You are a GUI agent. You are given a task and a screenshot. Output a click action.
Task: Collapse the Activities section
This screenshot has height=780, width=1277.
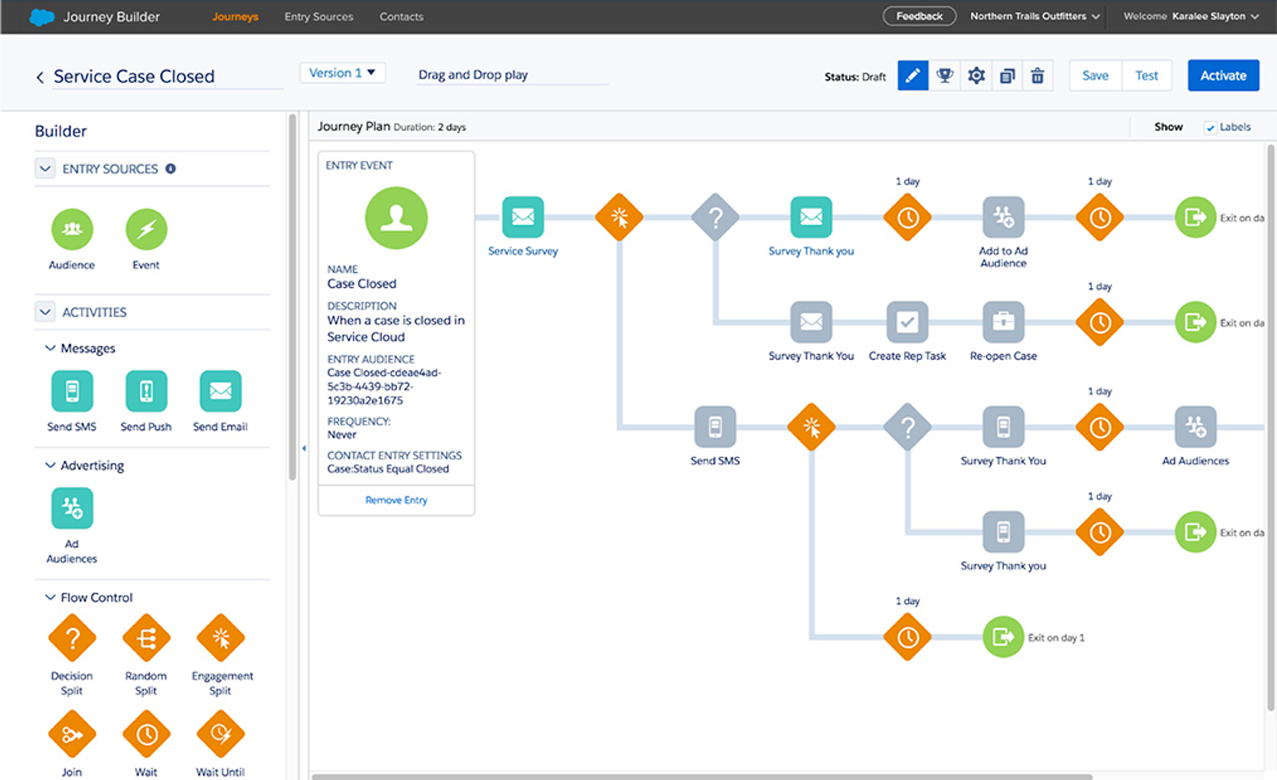45,312
